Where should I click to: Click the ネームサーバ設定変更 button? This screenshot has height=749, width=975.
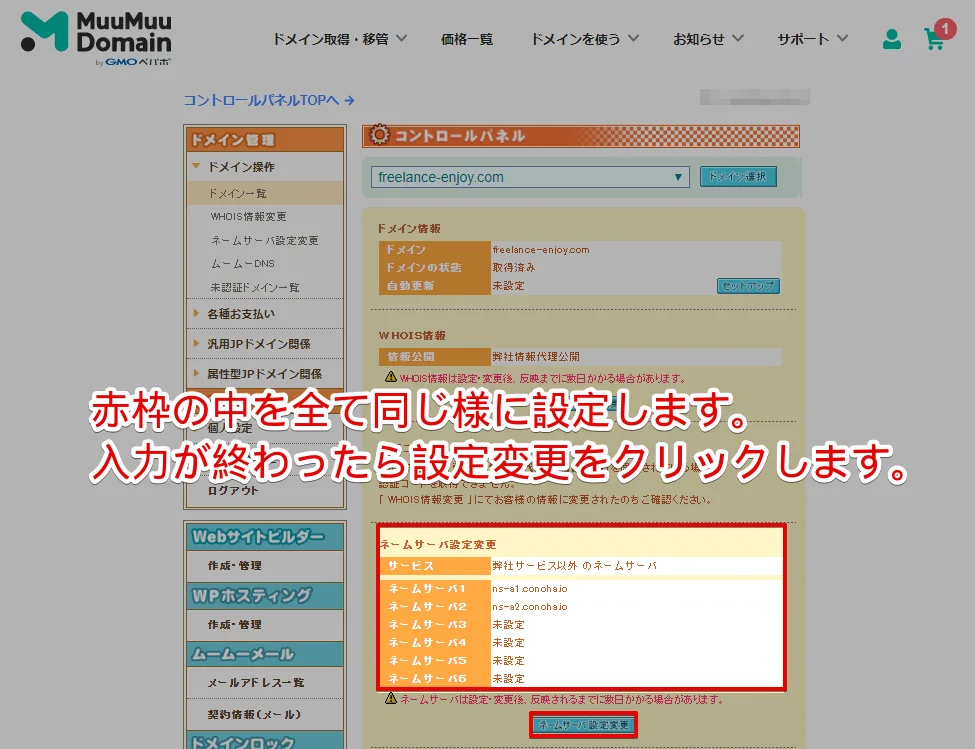tap(583, 725)
